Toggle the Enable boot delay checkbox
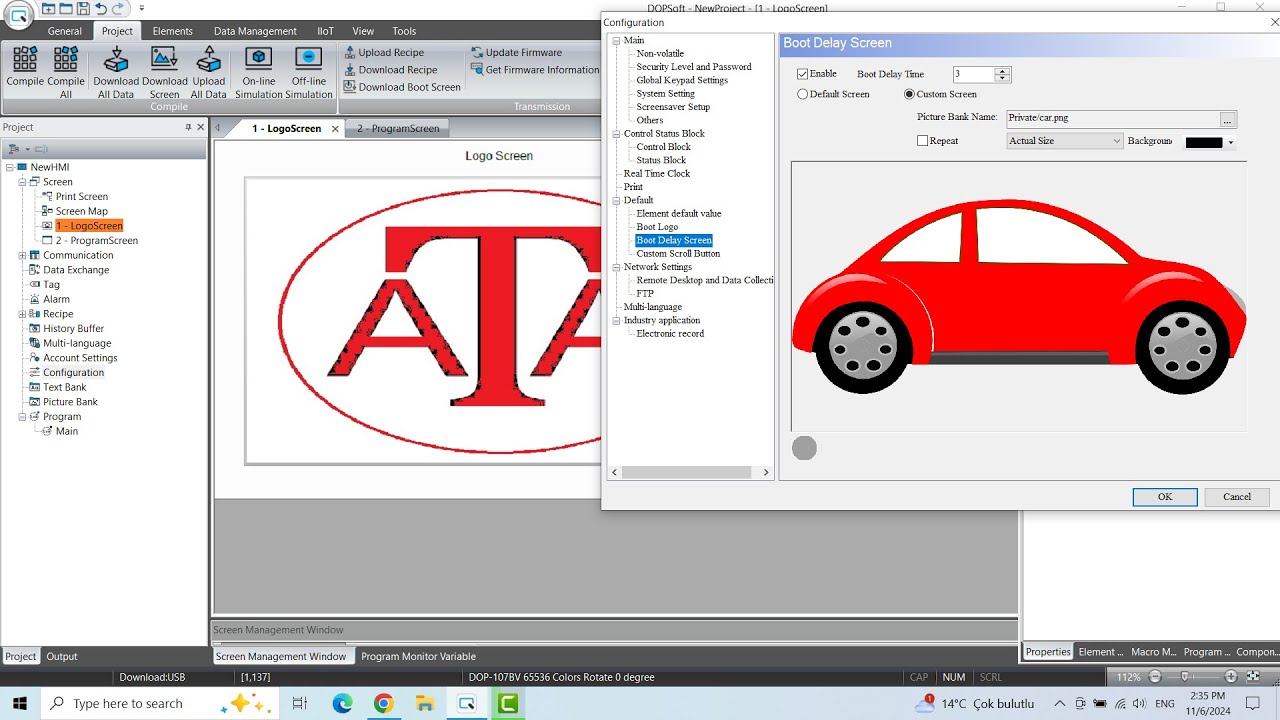 click(802, 74)
